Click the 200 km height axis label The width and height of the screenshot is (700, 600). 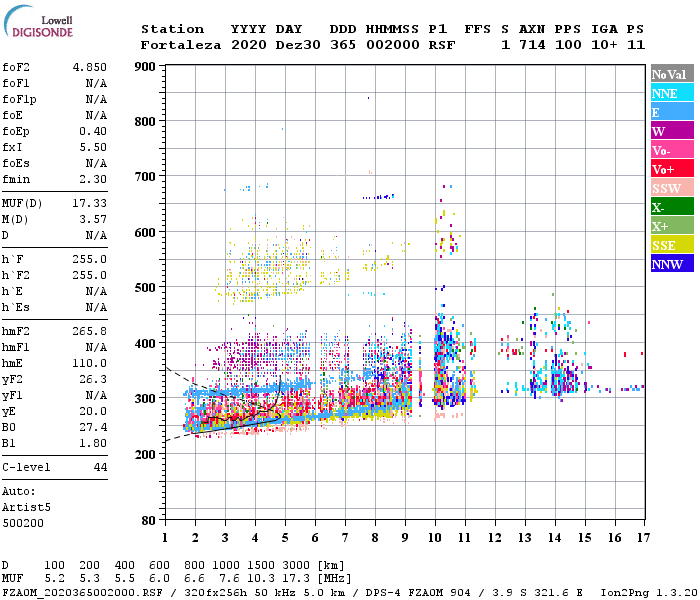[145, 454]
